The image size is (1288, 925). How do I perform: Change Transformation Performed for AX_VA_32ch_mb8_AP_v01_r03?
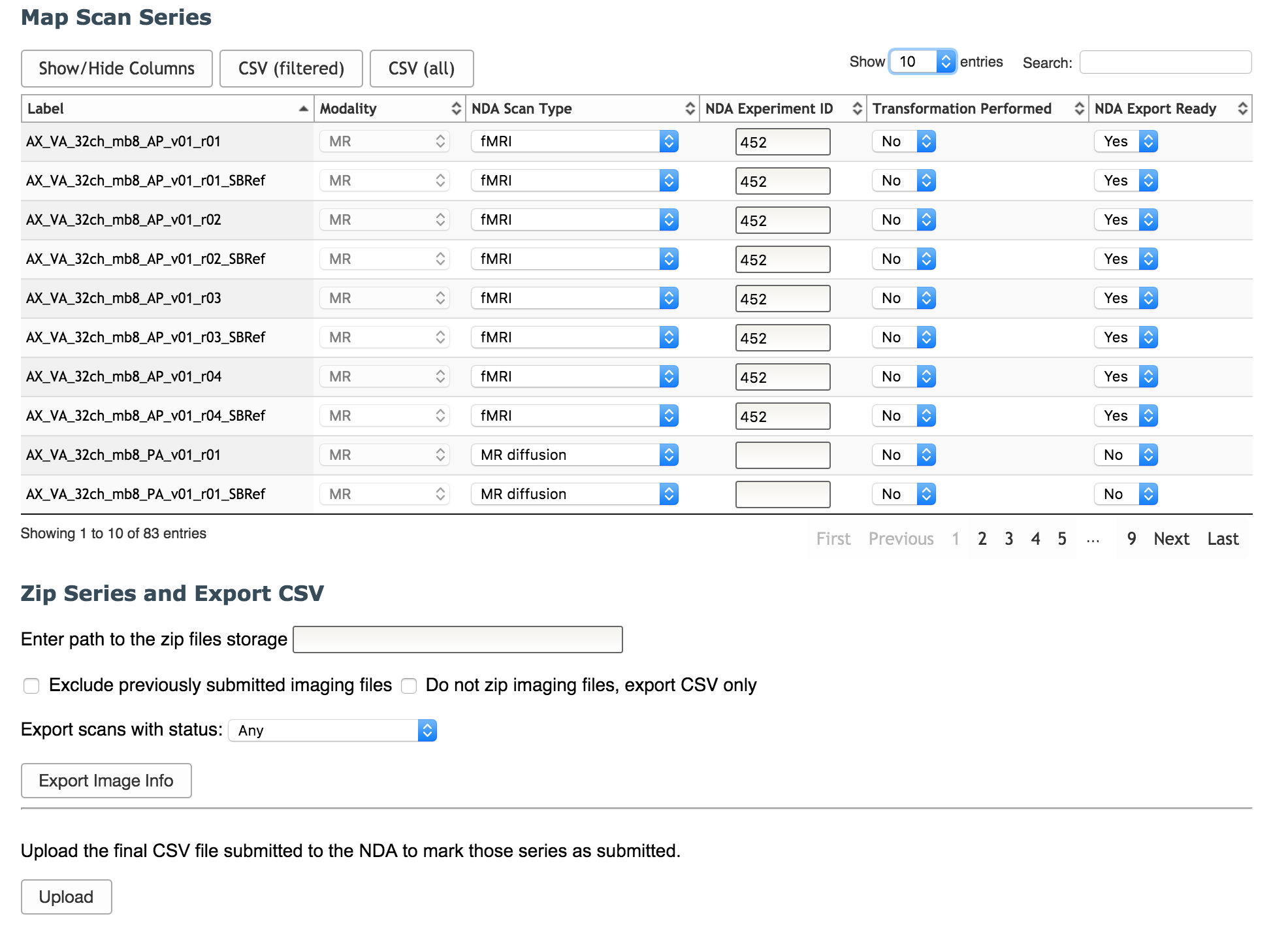click(904, 298)
